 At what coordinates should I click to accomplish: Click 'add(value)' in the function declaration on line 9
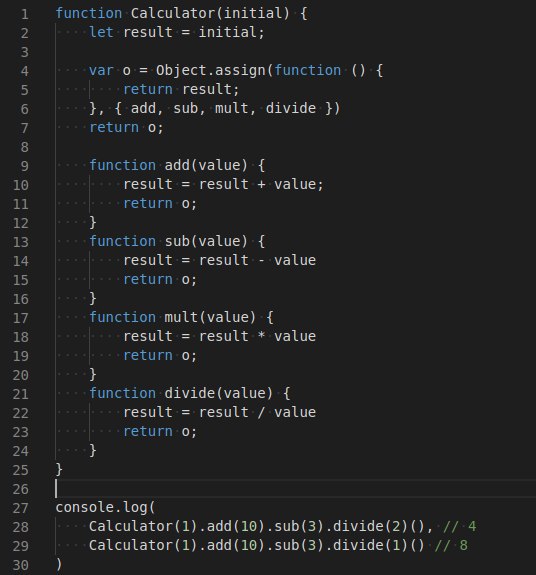[206, 165]
